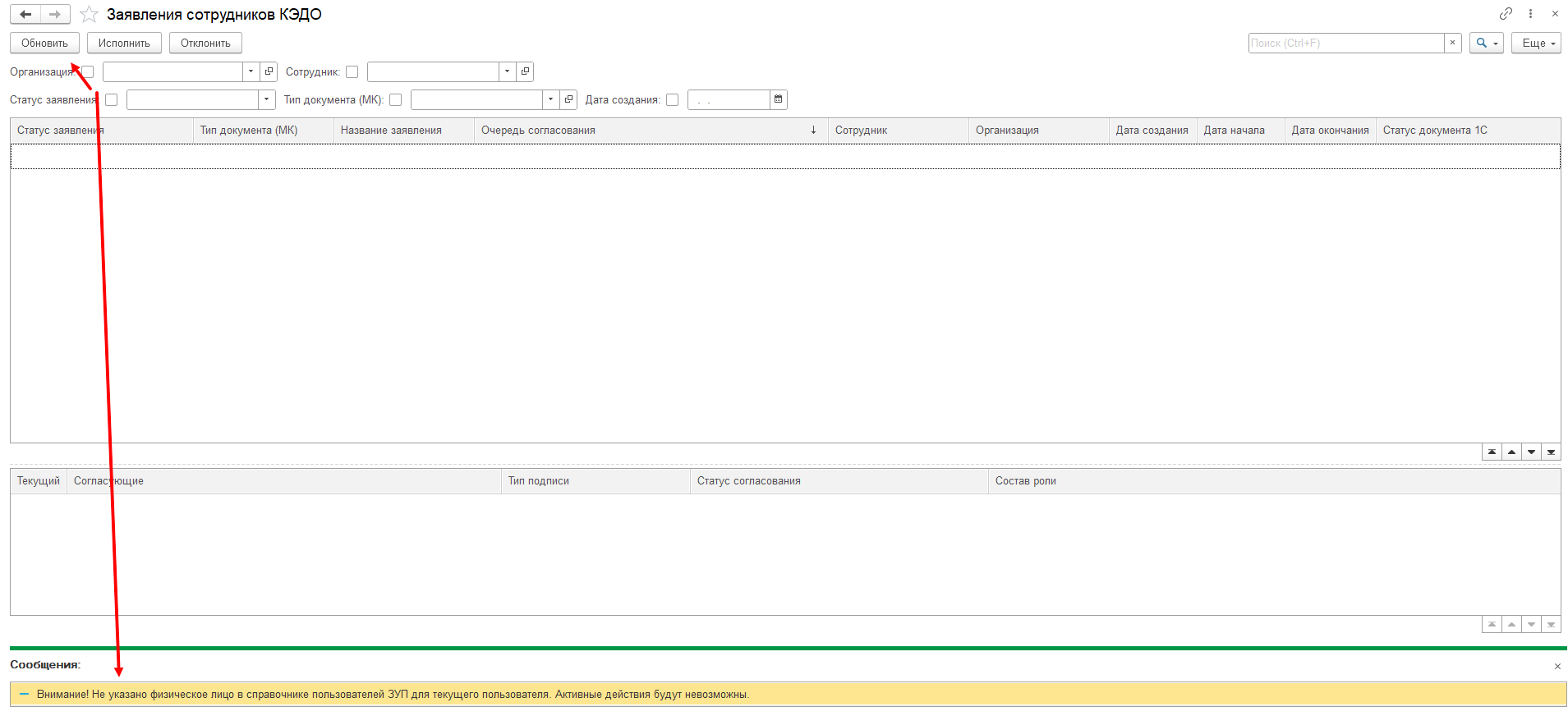The image size is (1568, 716).
Task: Open the Сотрудник selection form icon
Action: tap(525, 72)
